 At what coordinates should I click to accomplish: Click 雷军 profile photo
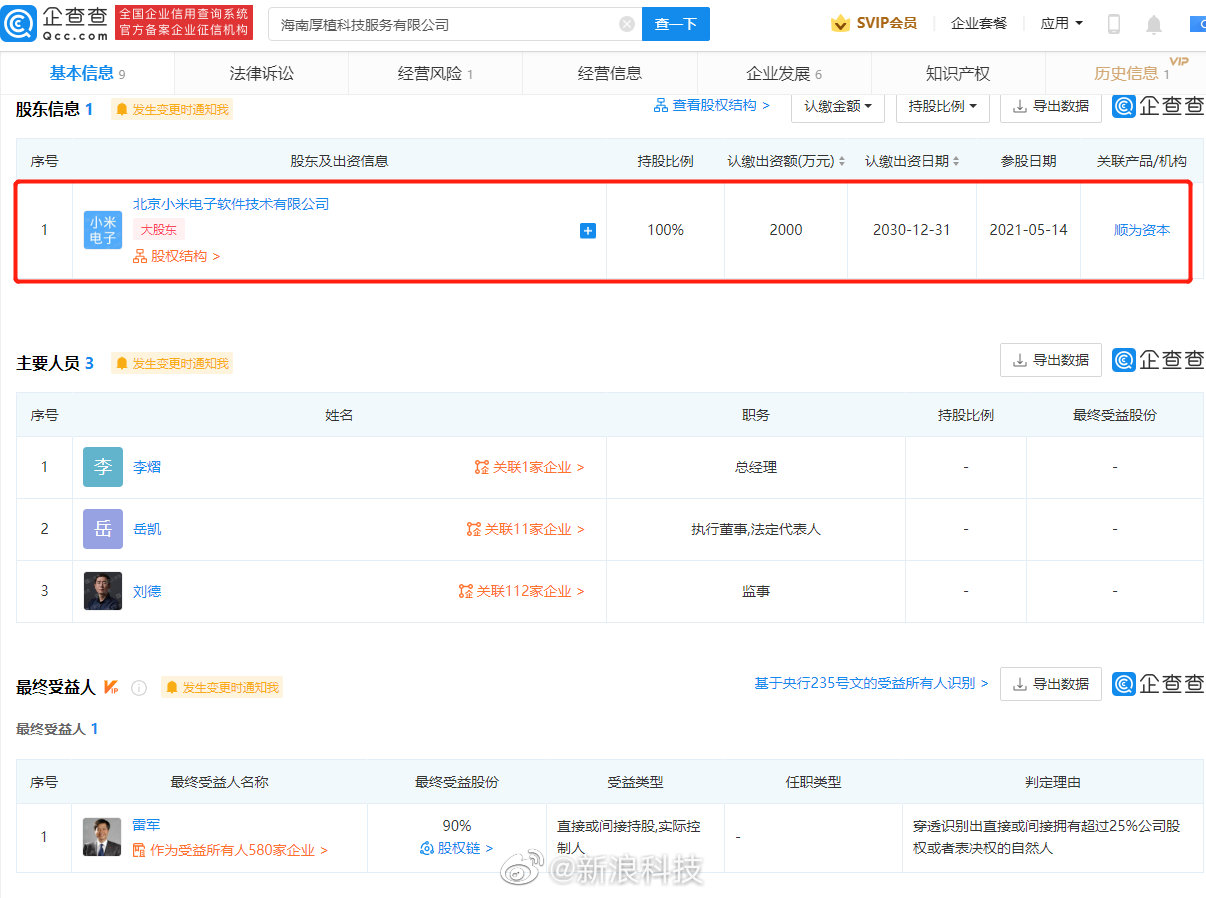point(103,837)
